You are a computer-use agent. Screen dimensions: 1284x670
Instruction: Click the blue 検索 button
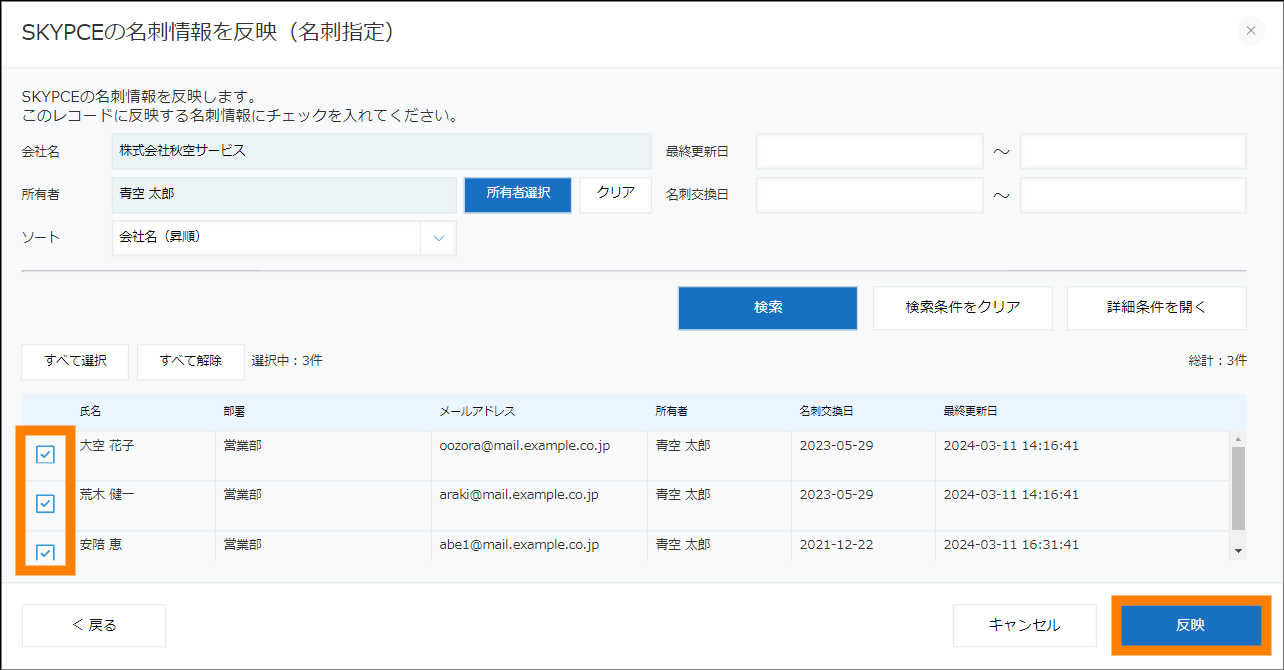click(x=768, y=308)
